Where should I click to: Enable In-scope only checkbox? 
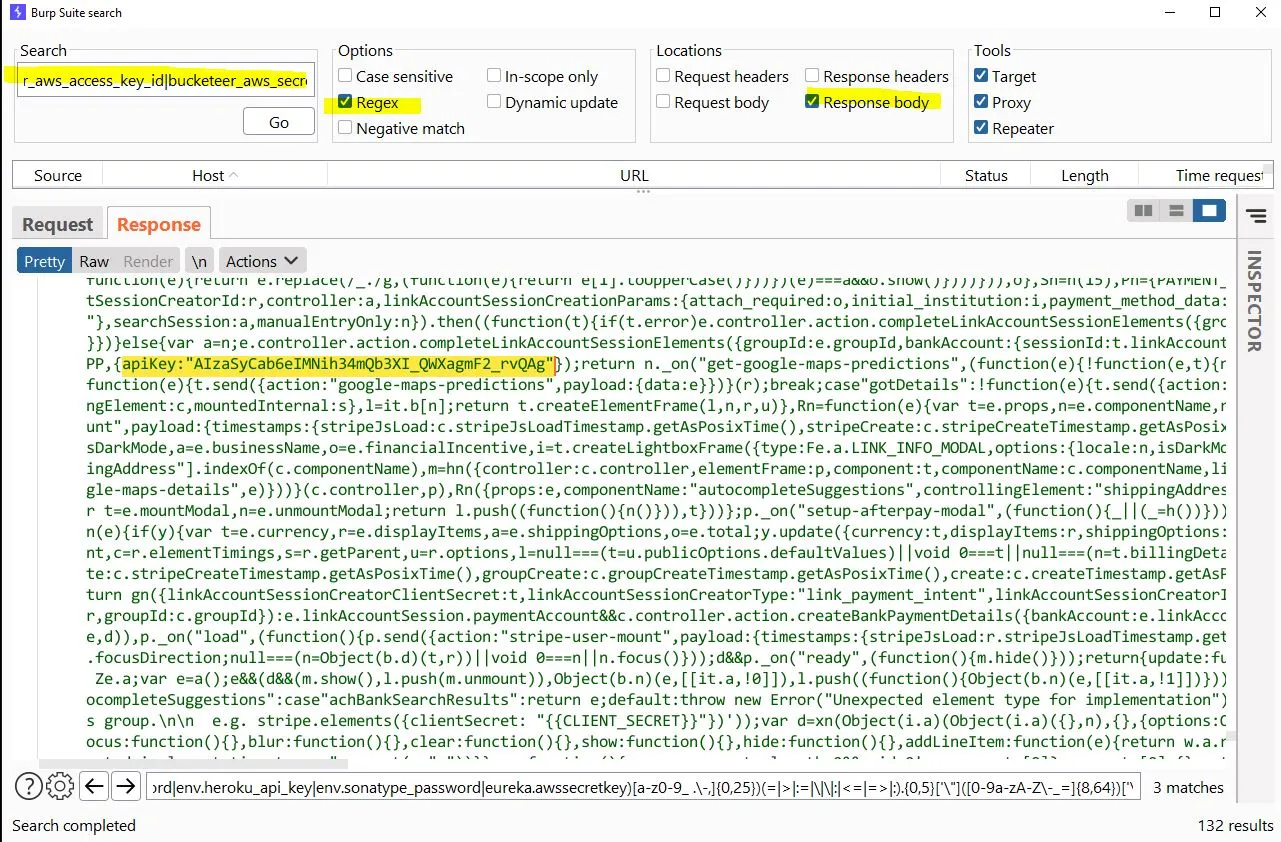click(494, 76)
